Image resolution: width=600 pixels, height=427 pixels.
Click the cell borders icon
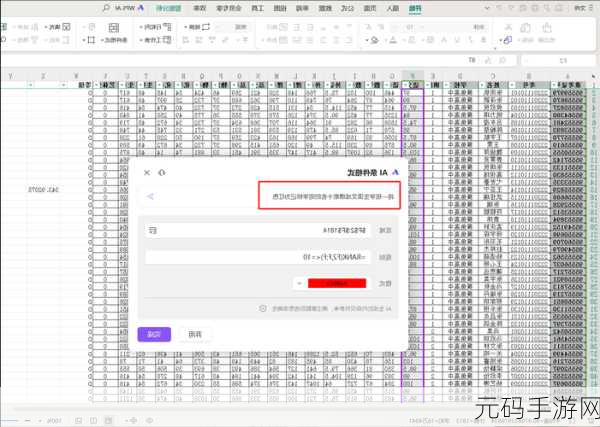430,40
